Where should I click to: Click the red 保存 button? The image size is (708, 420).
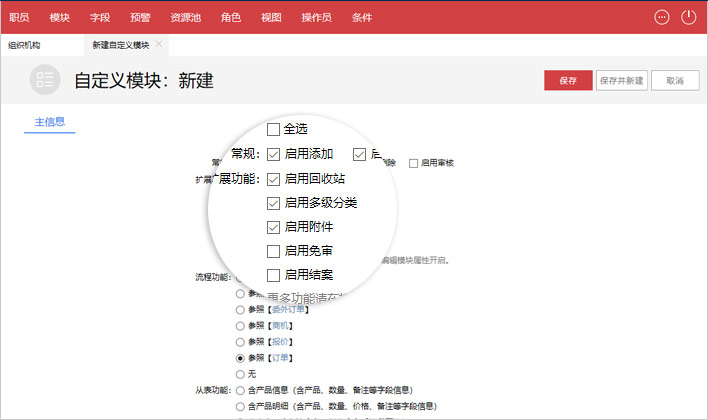(568, 81)
